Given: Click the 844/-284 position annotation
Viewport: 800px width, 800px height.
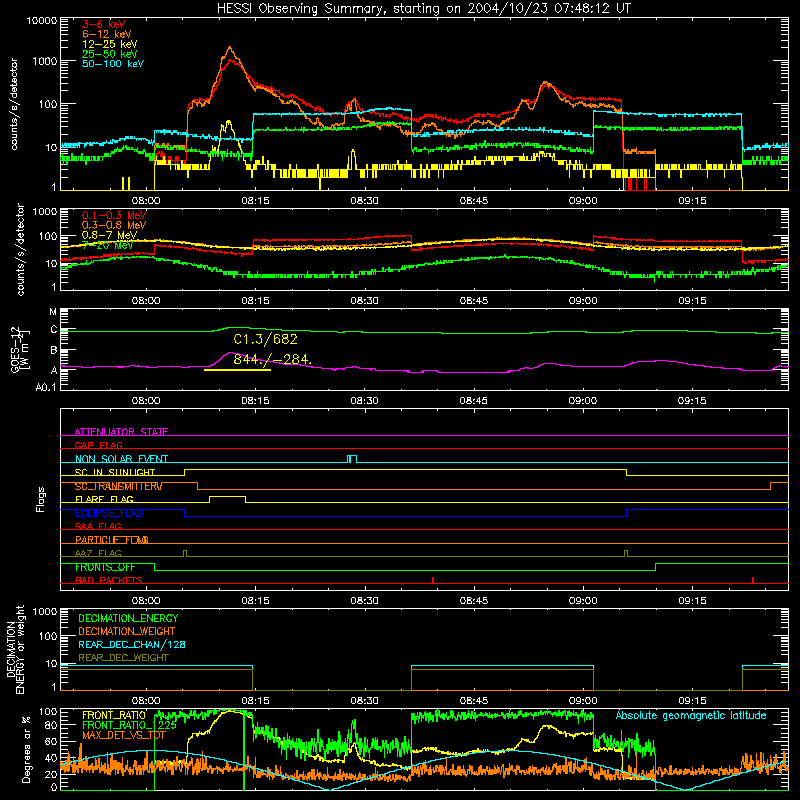Looking at the screenshot, I should 272,360.
